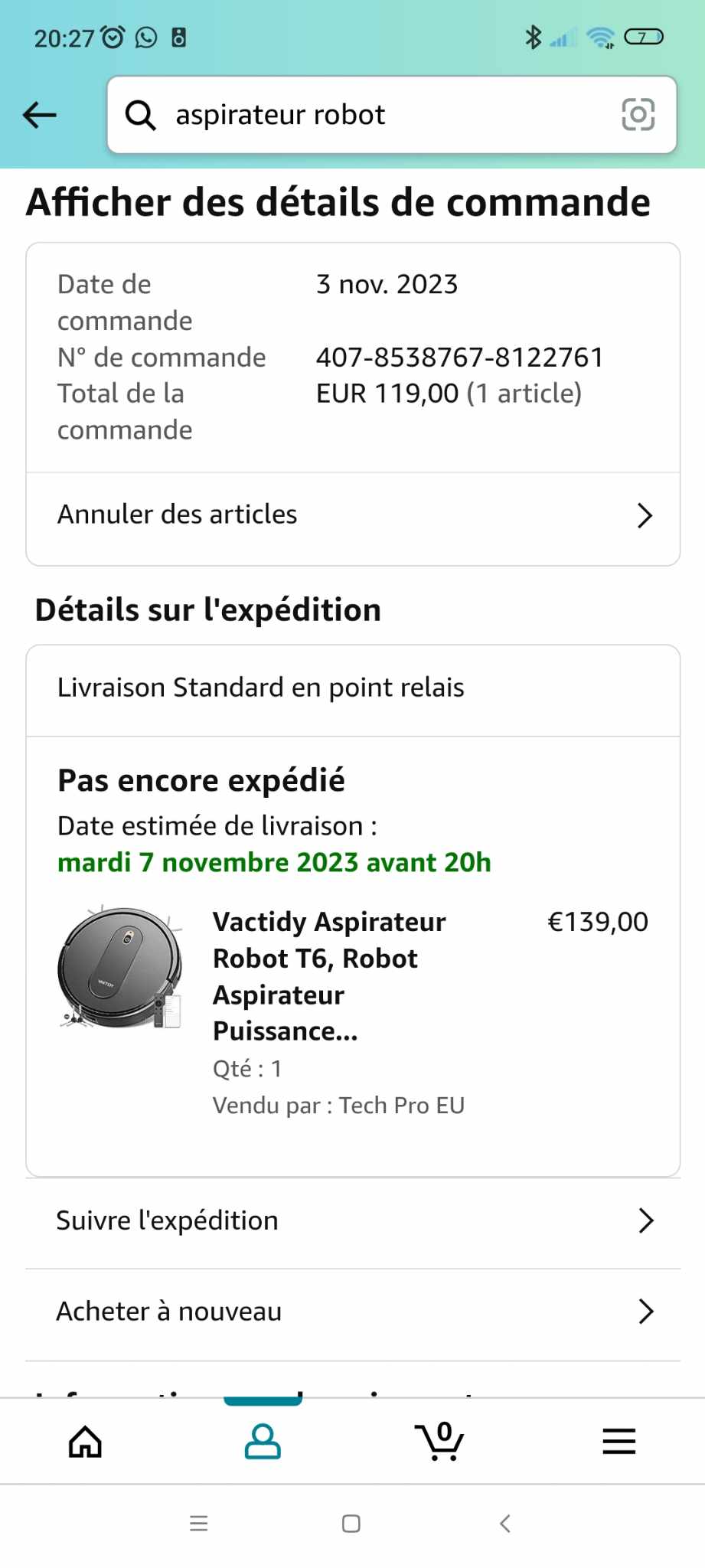The image size is (705, 1568).
Task: Open the shopping cart icon
Action: [439, 1442]
